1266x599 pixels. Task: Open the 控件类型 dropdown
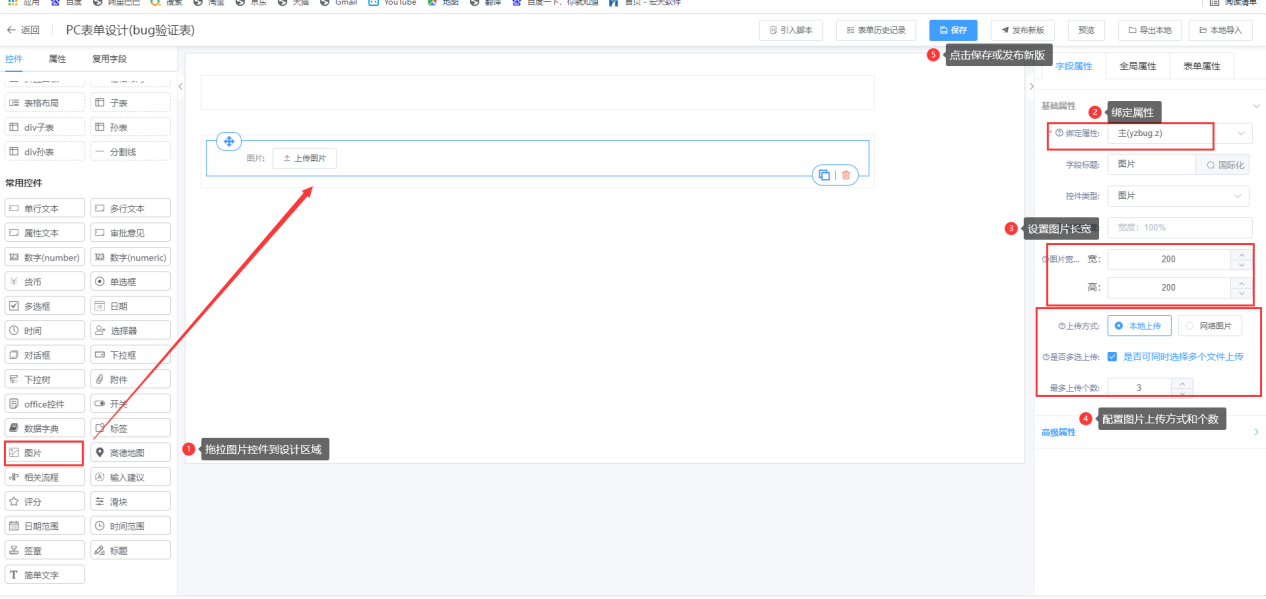[x=1179, y=196]
